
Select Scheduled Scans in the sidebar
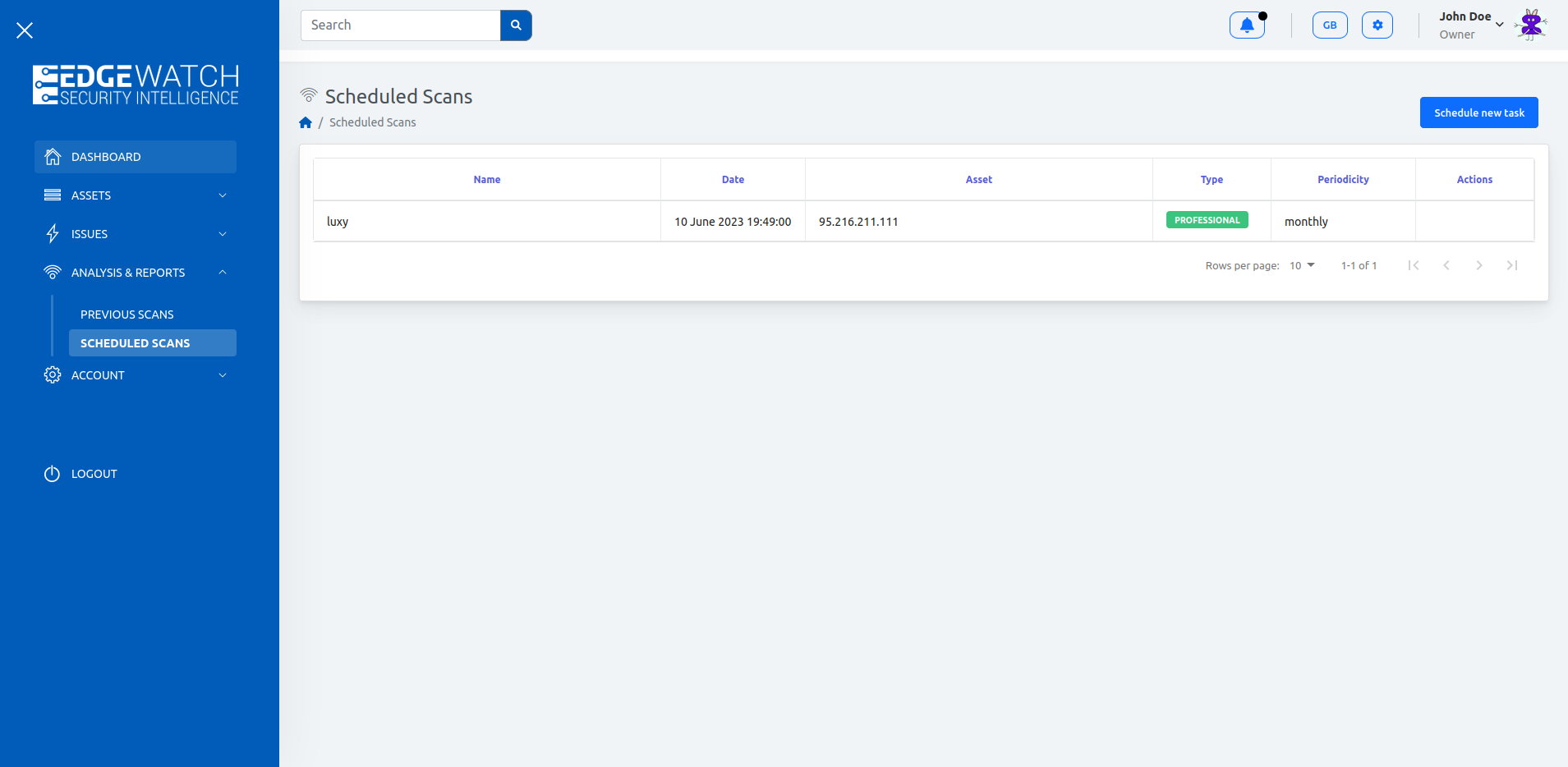153,343
